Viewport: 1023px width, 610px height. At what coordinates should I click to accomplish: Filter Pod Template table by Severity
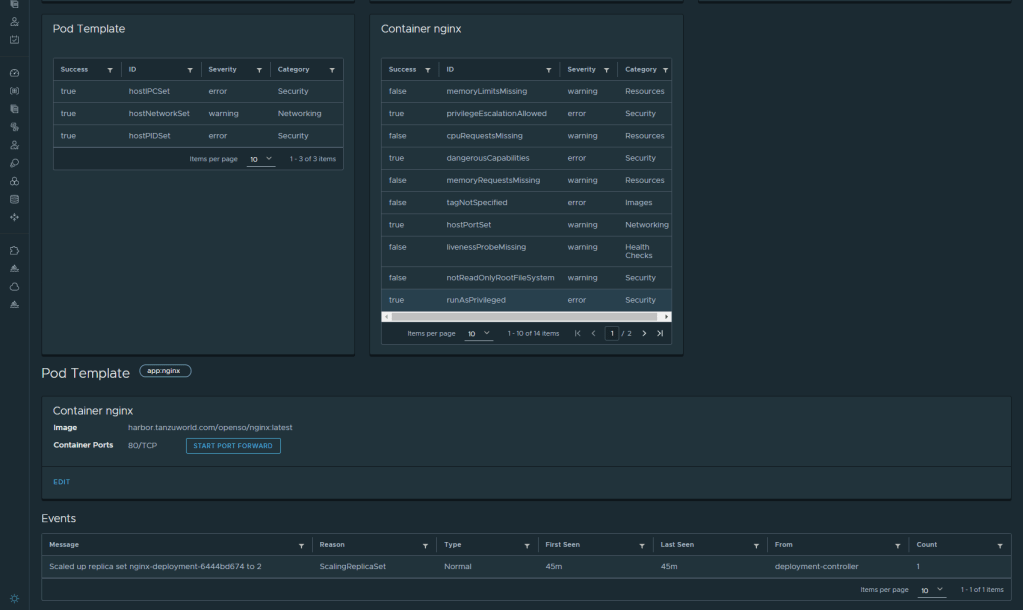point(259,70)
